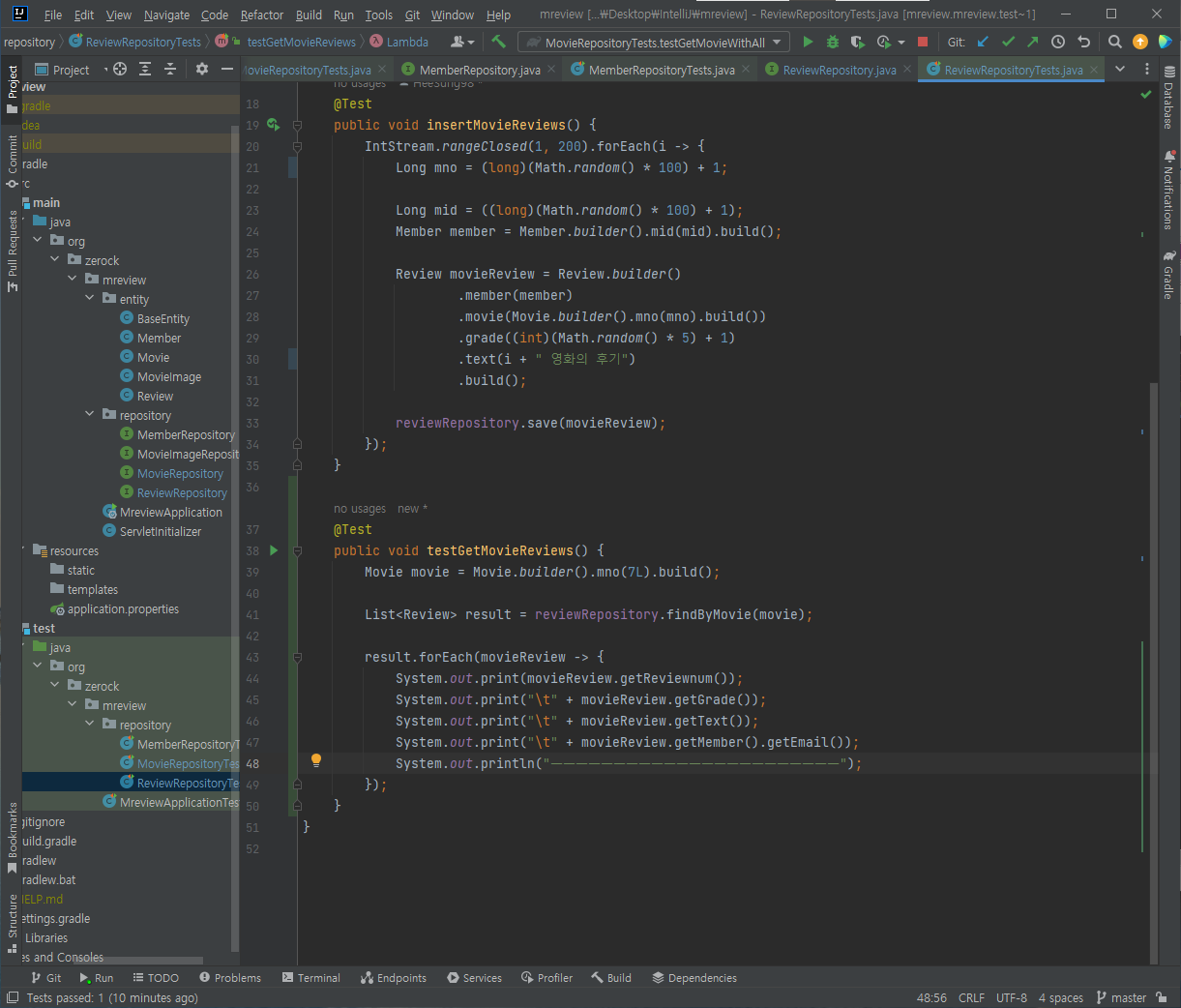Screen dimensions: 1181x1008
Task: Click the editor vertical scrollbar
Action: click(x=1153, y=673)
